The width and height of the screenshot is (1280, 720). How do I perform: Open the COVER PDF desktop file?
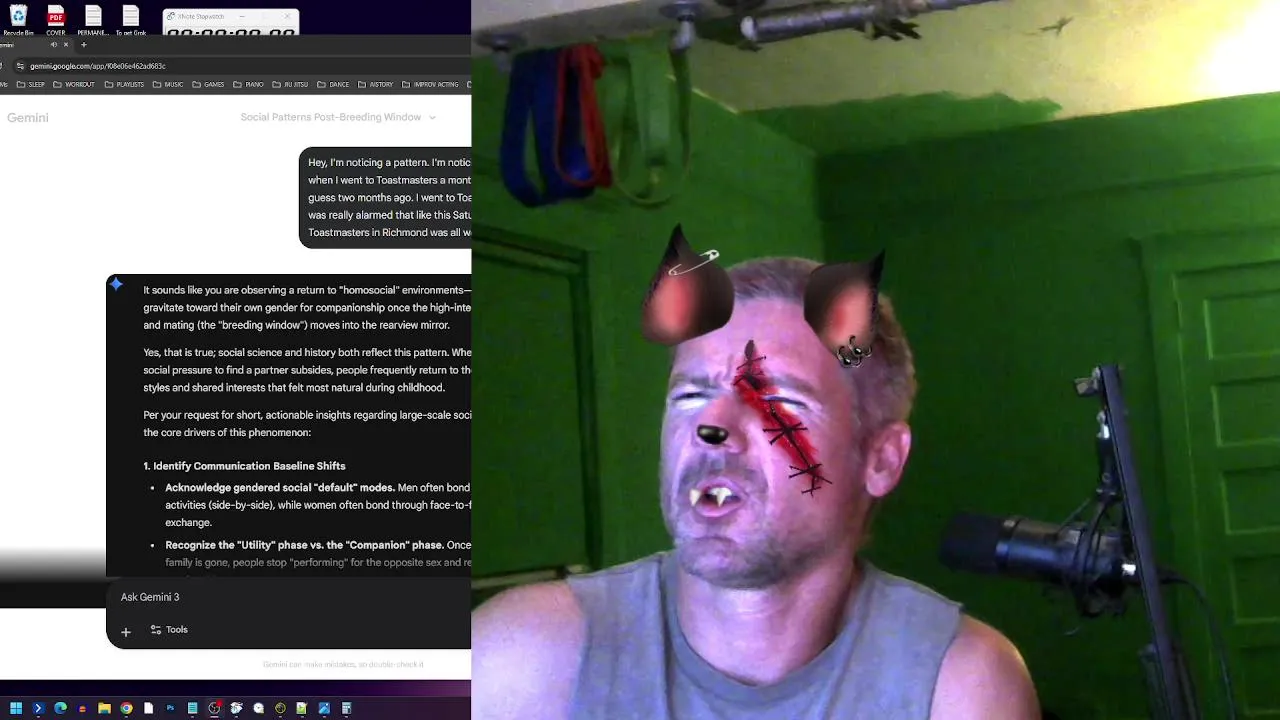tap(56, 19)
